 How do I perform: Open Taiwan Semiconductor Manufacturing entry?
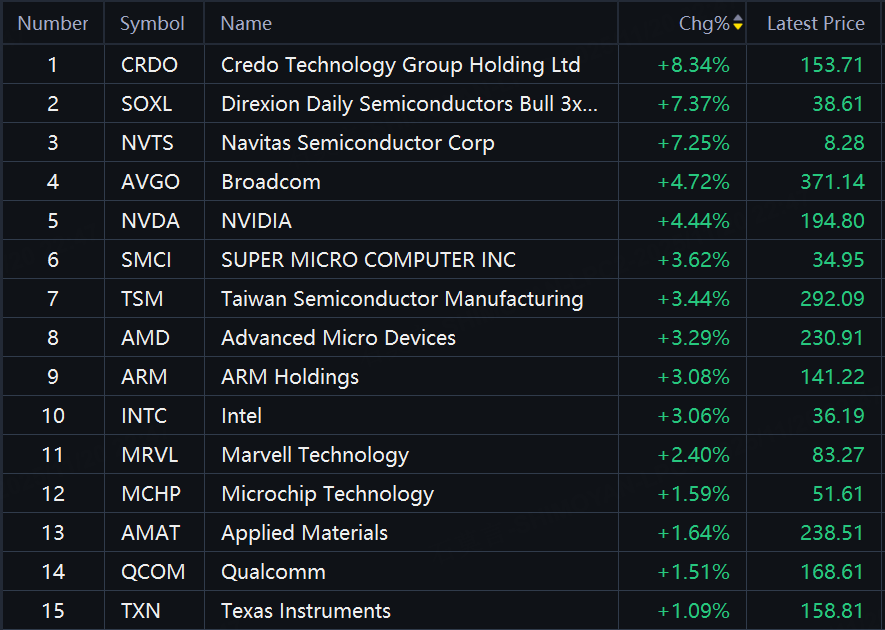[402, 299]
